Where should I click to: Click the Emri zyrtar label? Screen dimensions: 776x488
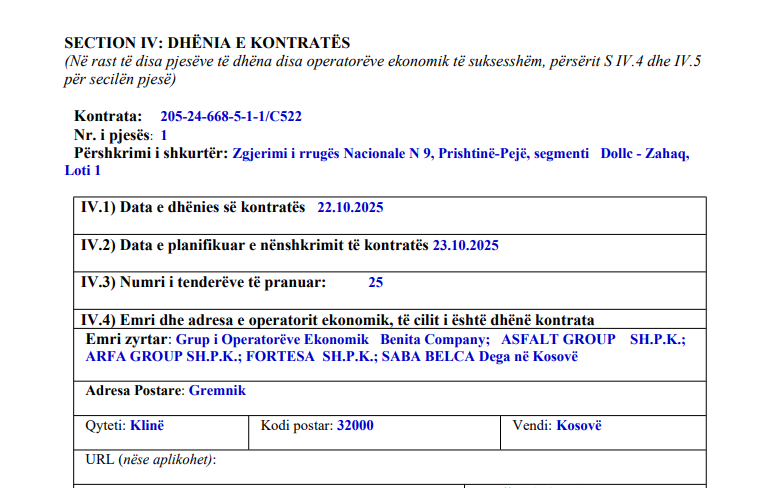tap(129, 339)
